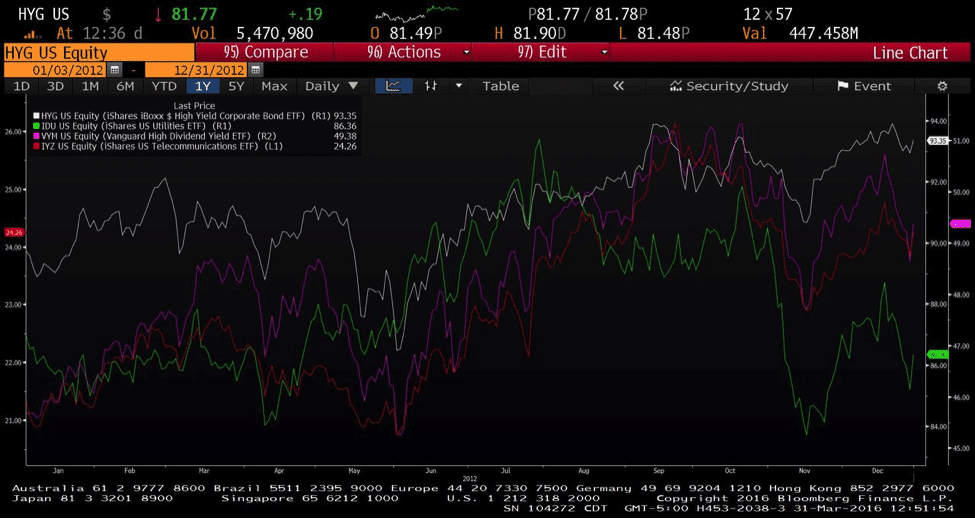Screen dimensions: 975x519
Task: Click the Last Price legend header
Action: coord(195,106)
